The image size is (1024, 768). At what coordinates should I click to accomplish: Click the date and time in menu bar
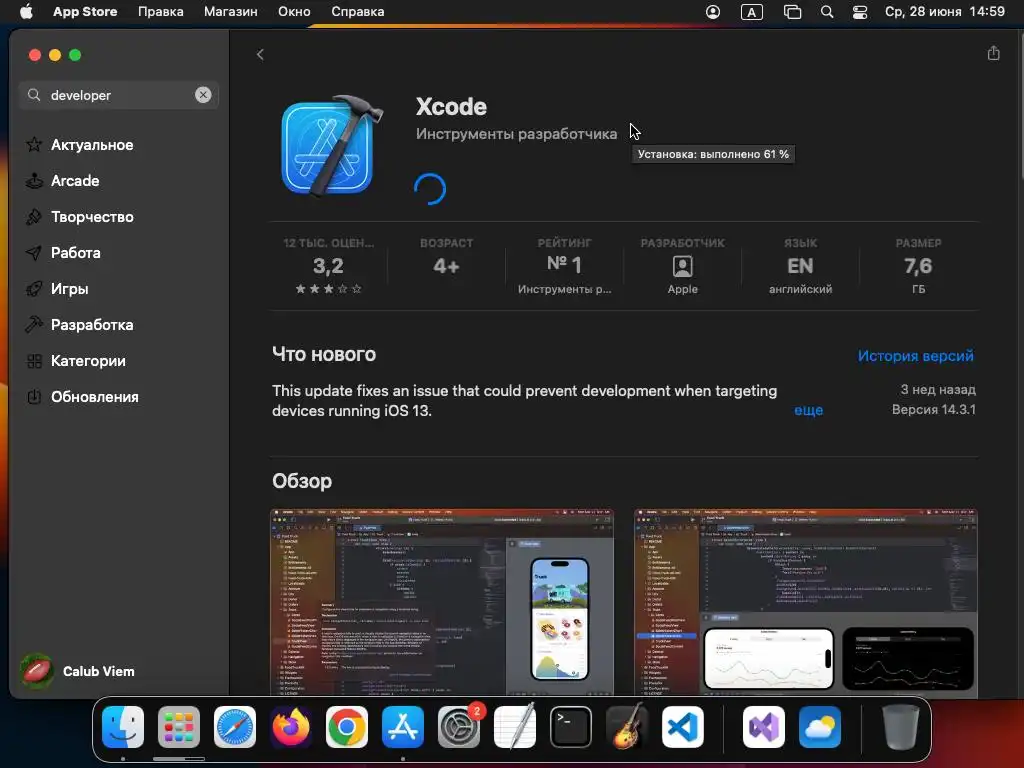[944, 12]
